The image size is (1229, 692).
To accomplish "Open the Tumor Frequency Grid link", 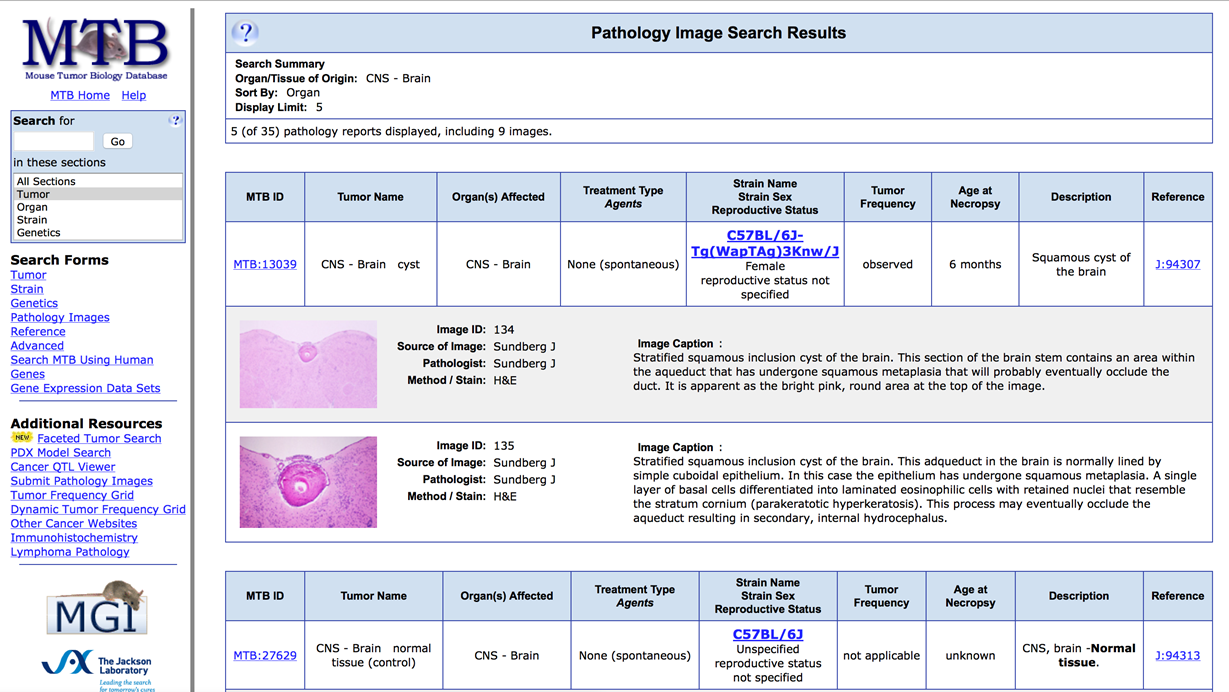I will [72, 495].
